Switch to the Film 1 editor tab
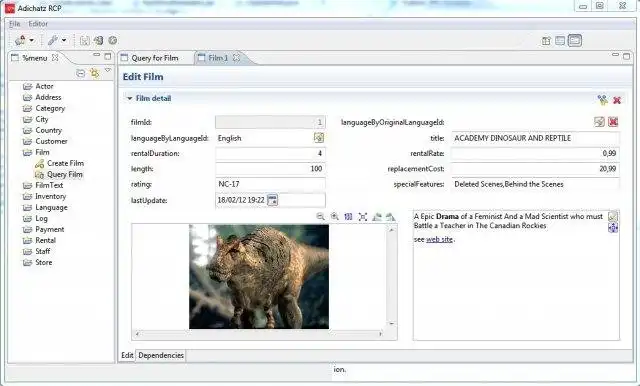This screenshot has width=640, height=386. [x=218, y=58]
